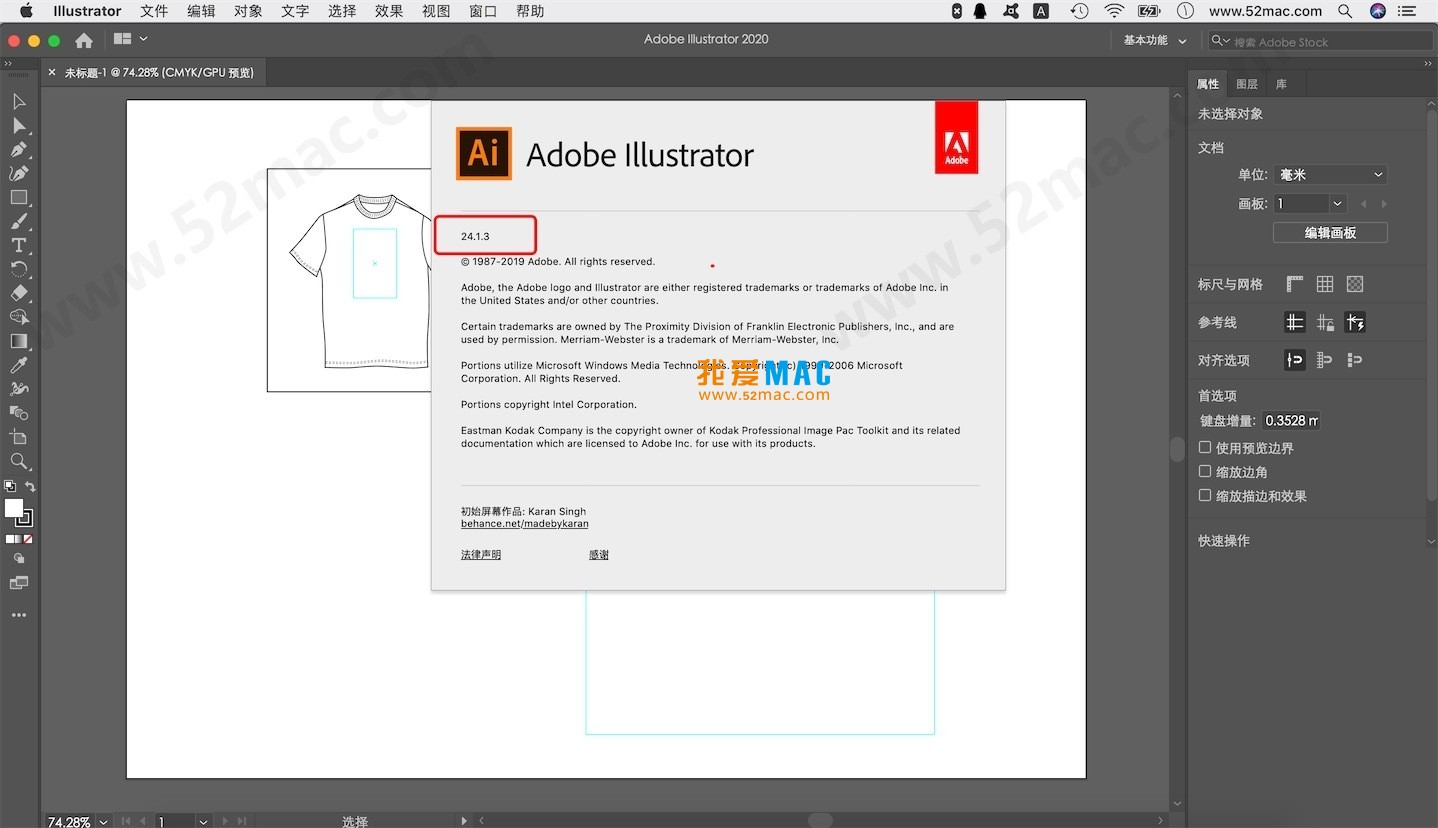Pick the Eyedropper tool
This screenshot has width=1438, height=828.
point(18,364)
